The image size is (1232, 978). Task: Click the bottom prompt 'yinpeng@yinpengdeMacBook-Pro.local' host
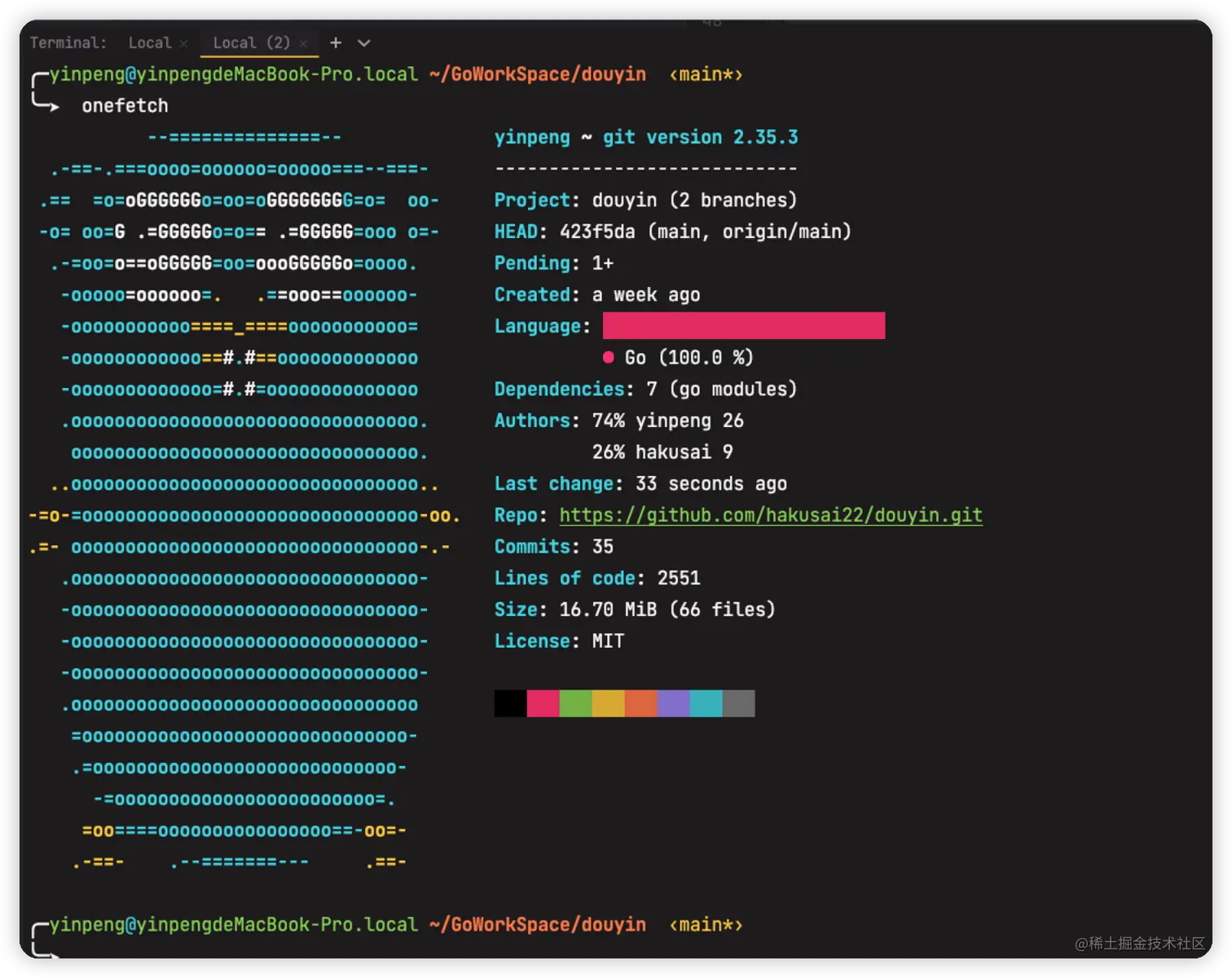pyautogui.click(x=234, y=924)
